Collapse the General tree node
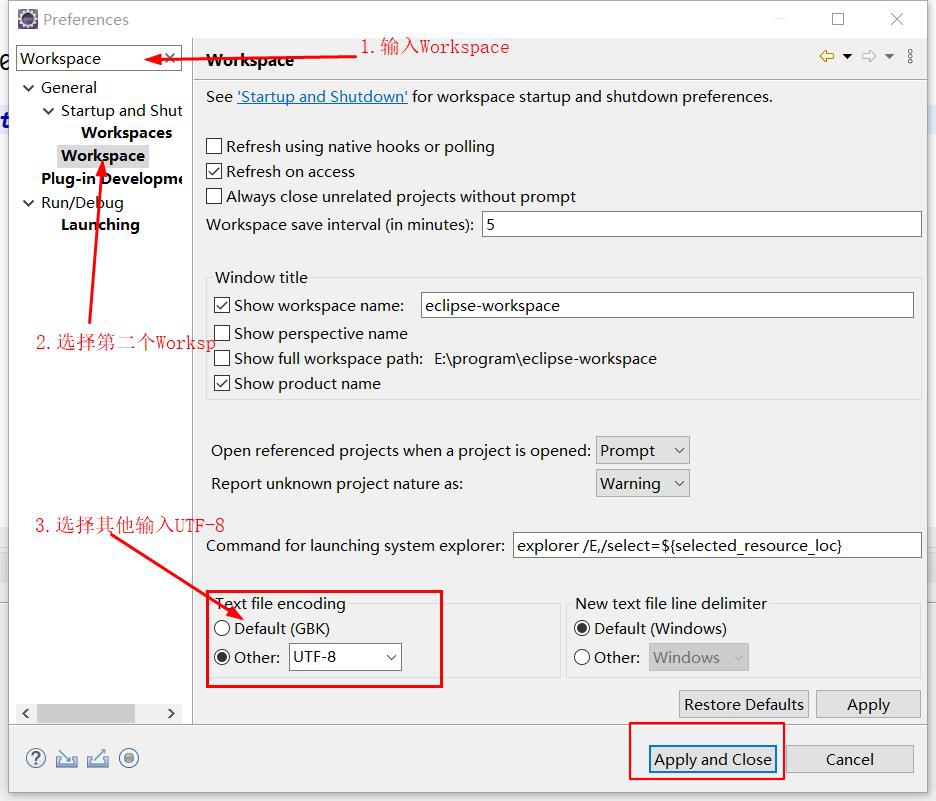936x801 pixels. coord(28,88)
